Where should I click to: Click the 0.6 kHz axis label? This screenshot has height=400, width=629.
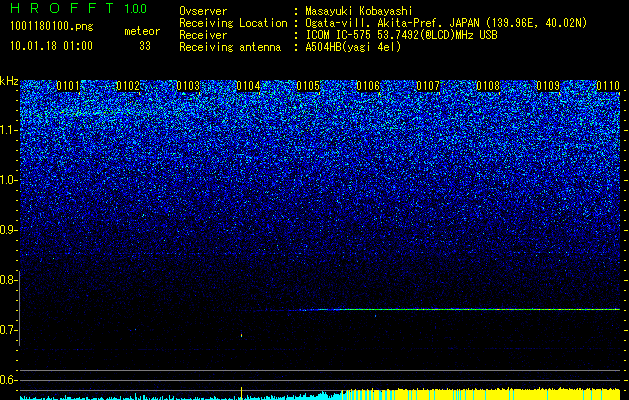tap(8, 380)
